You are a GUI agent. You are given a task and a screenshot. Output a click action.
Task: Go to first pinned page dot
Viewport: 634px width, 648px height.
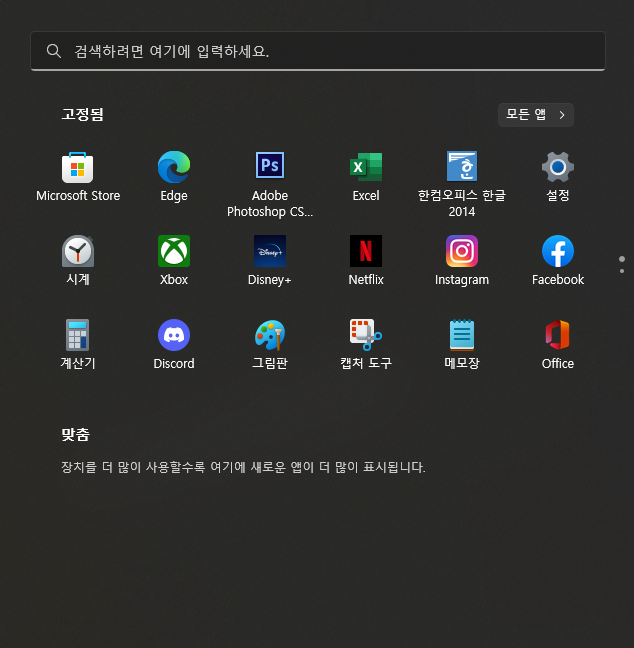click(x=622, y=259)
